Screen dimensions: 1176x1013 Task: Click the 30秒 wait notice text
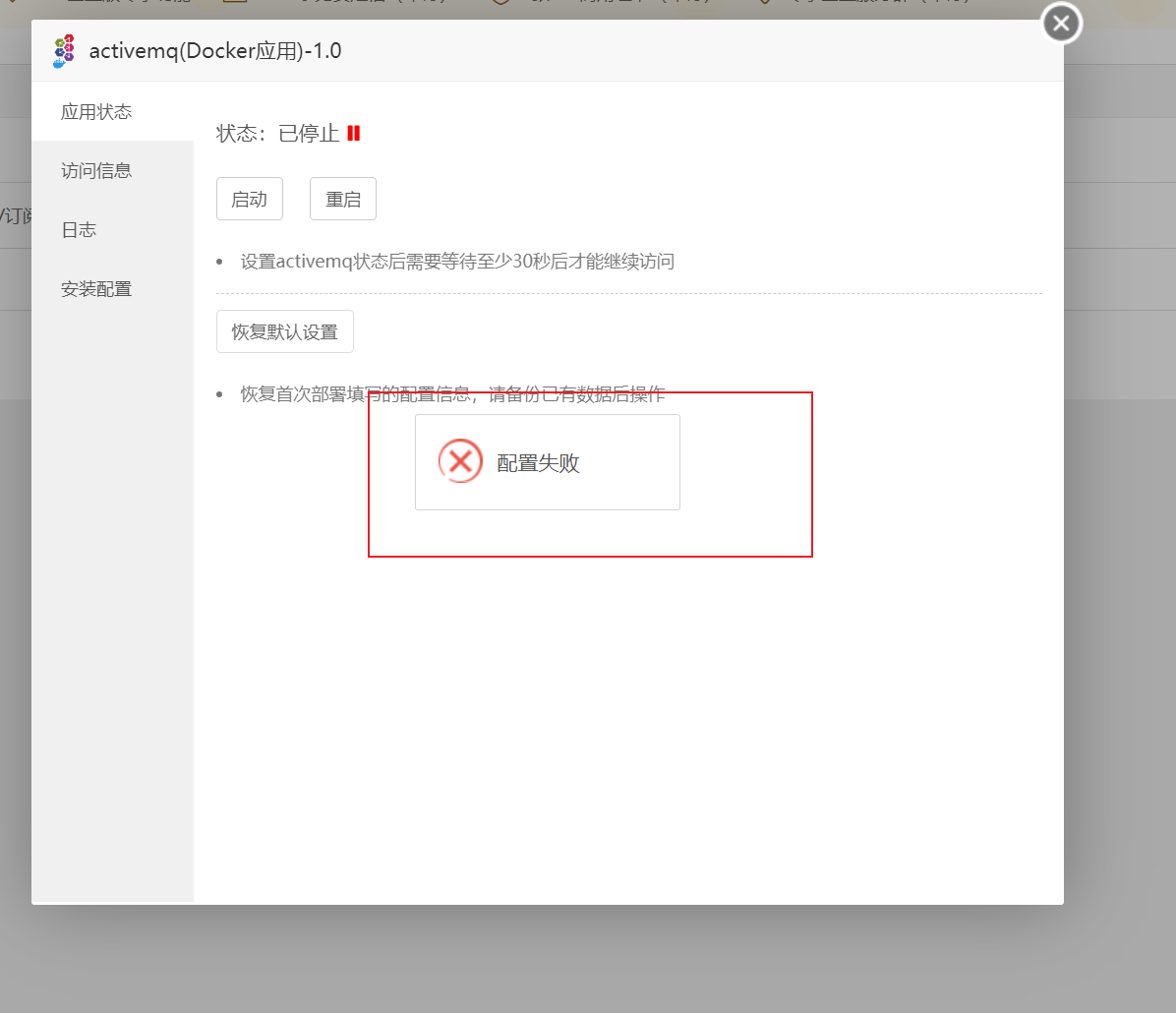tap(457, 262)
